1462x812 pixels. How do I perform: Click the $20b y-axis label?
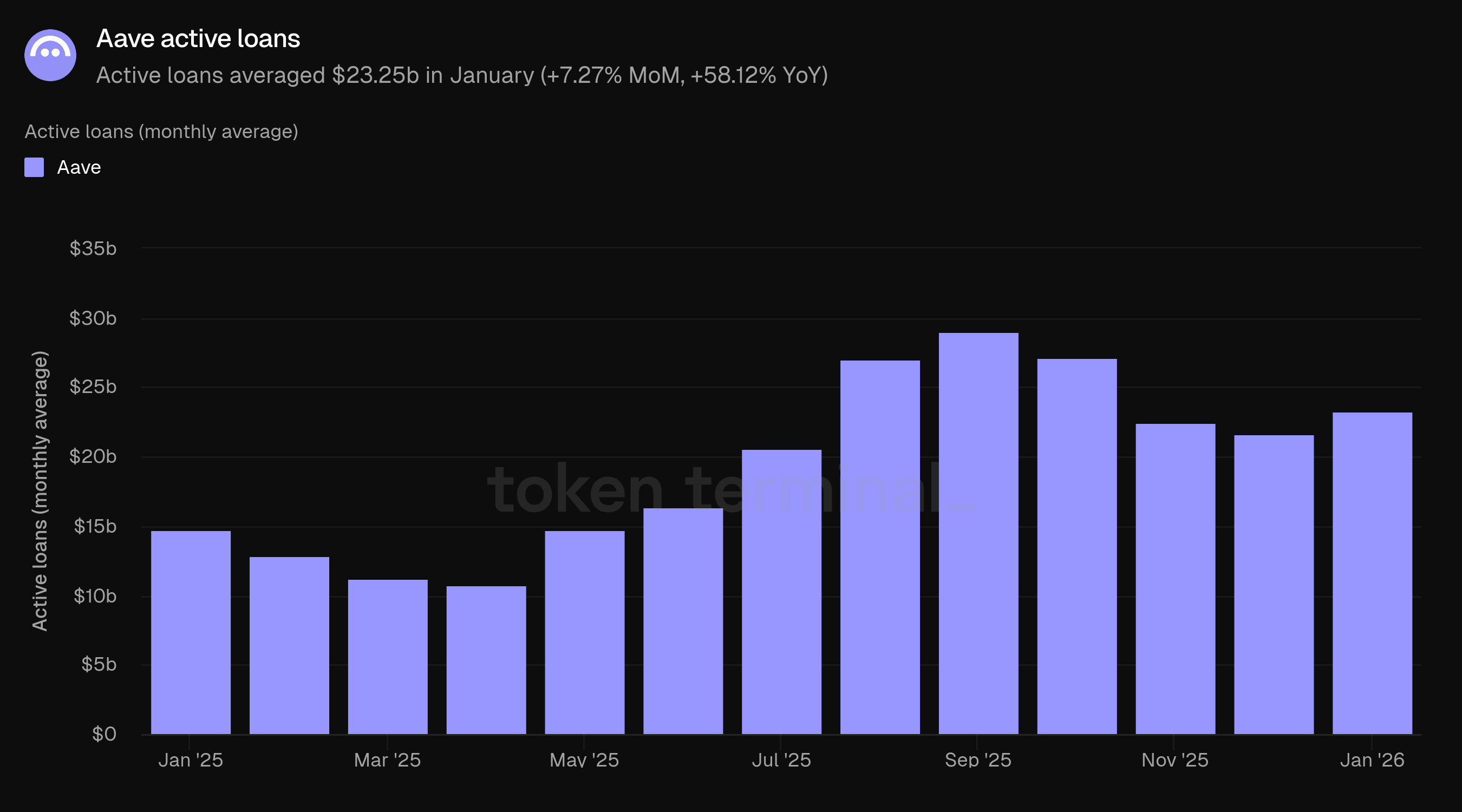point(93,456)
